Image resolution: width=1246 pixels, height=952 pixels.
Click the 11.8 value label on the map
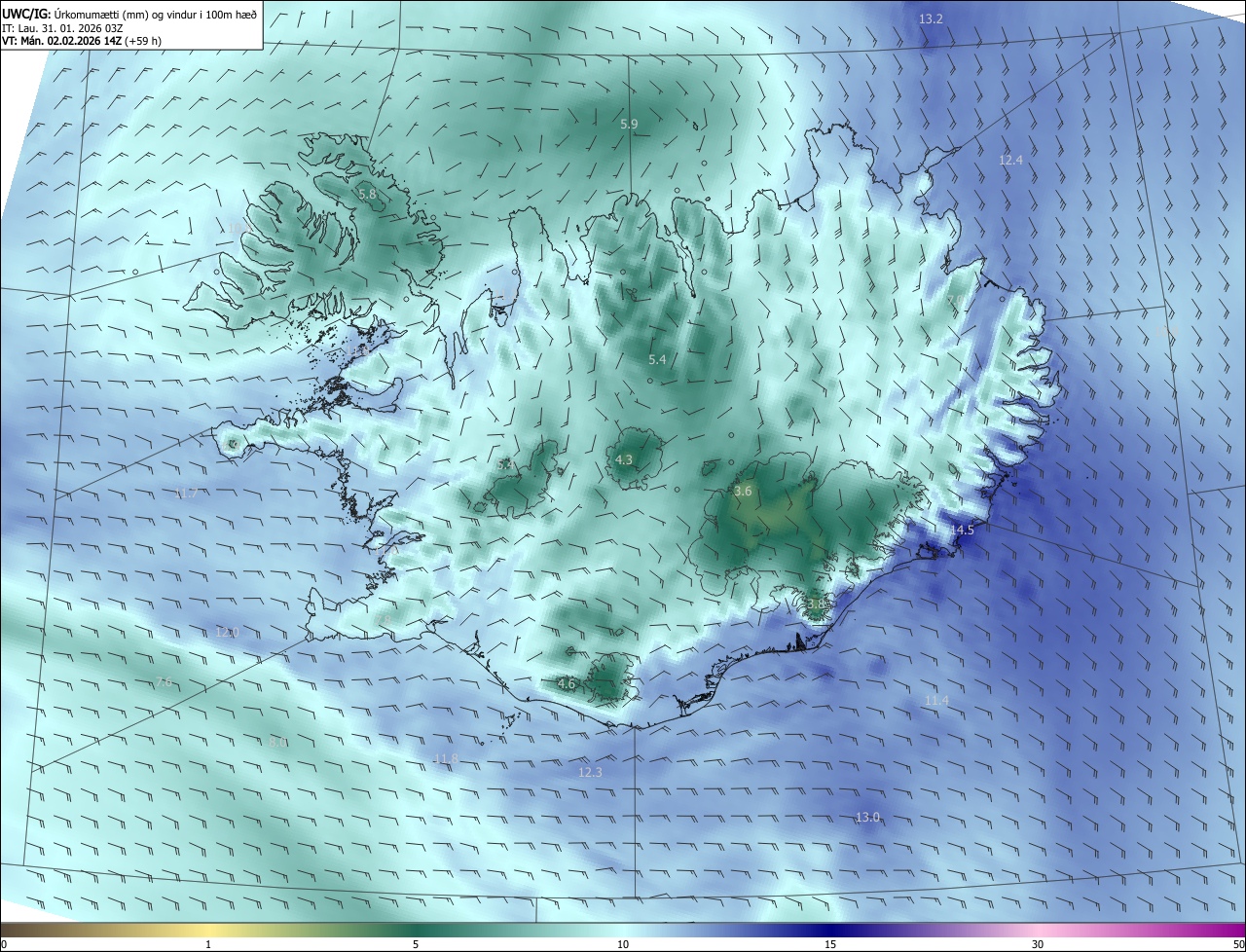click(446, 758)
